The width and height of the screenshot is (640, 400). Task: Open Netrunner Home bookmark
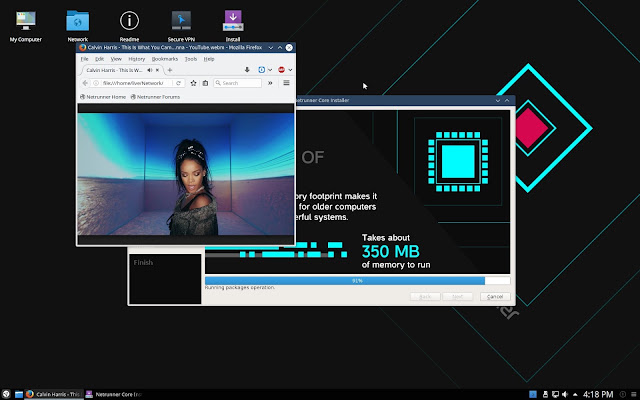103,97
